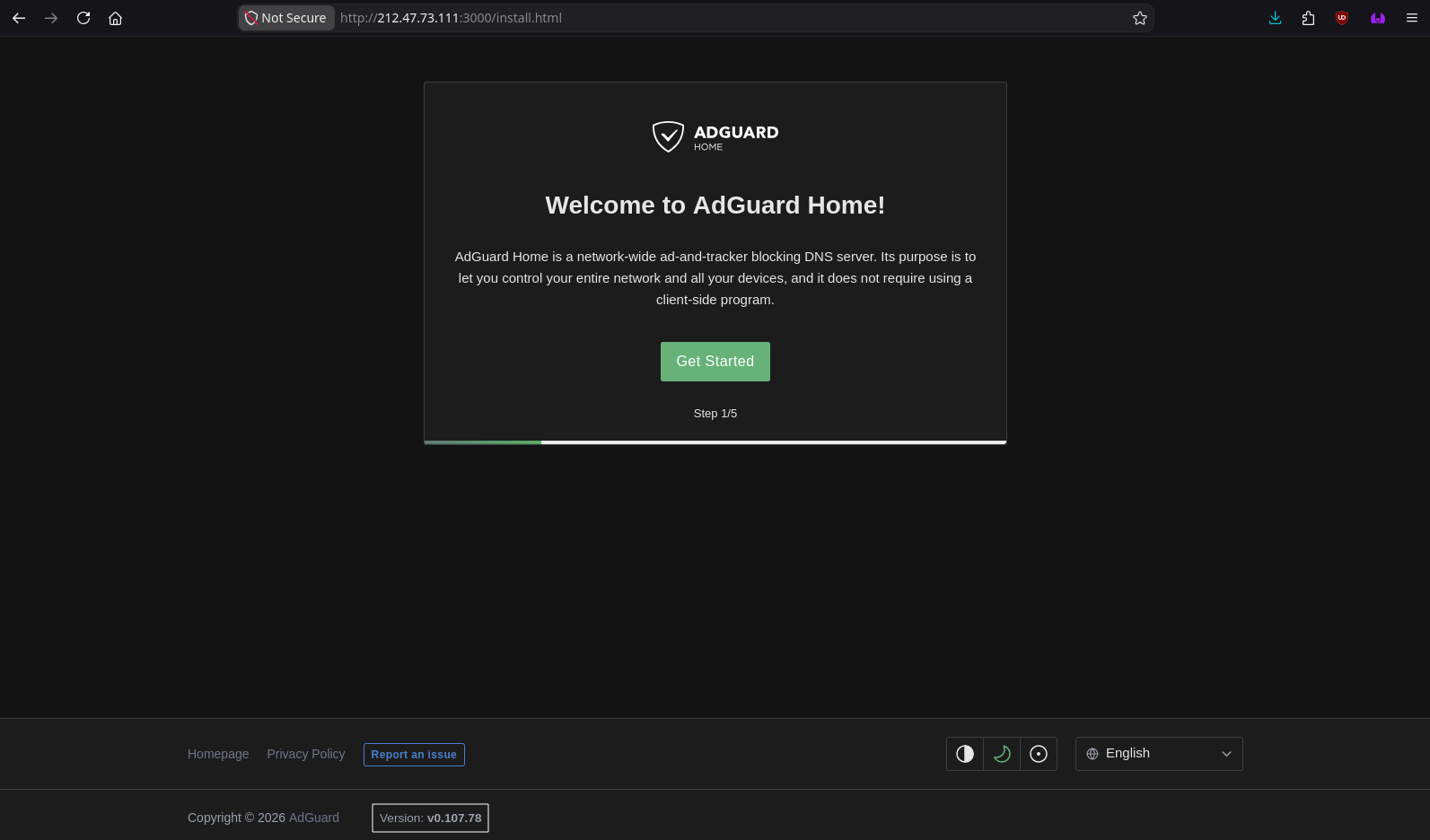Open the browser extensions menu
Viewport: 1430px width, 840px height.
coord(1308,18)
